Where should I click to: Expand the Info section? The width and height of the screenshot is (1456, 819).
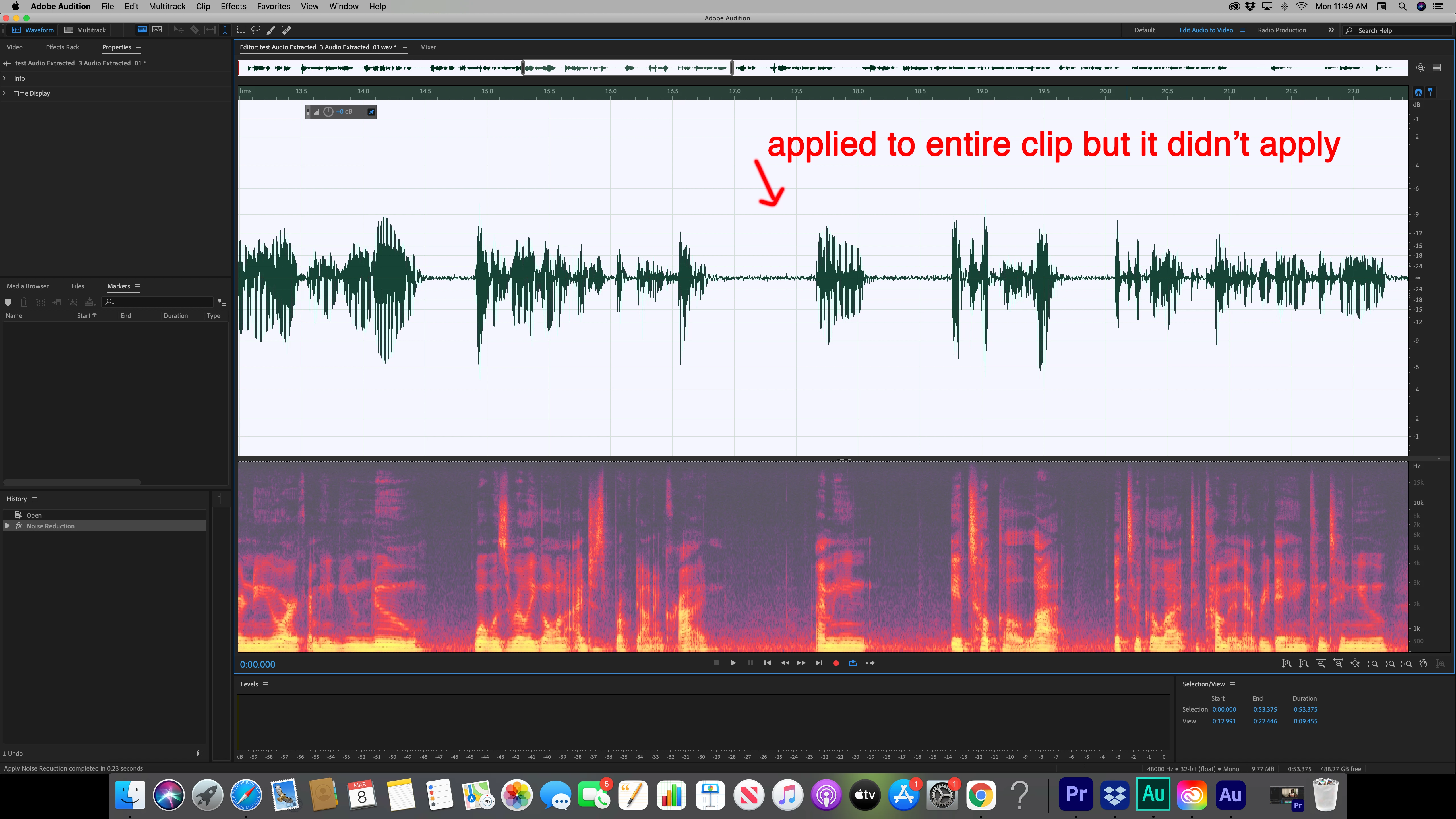19,78
